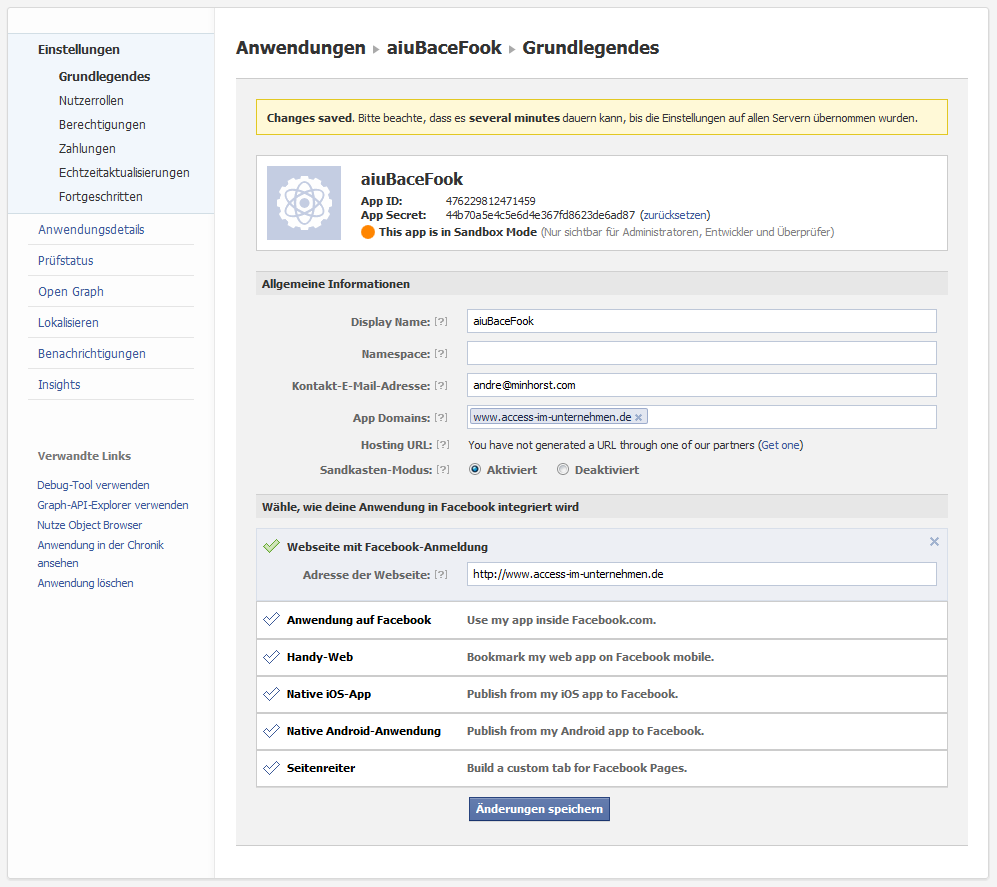Viewport: 997px width, 887px height.
Task: Click the help [?] icon beside Display Name
Action: point(441,322)
